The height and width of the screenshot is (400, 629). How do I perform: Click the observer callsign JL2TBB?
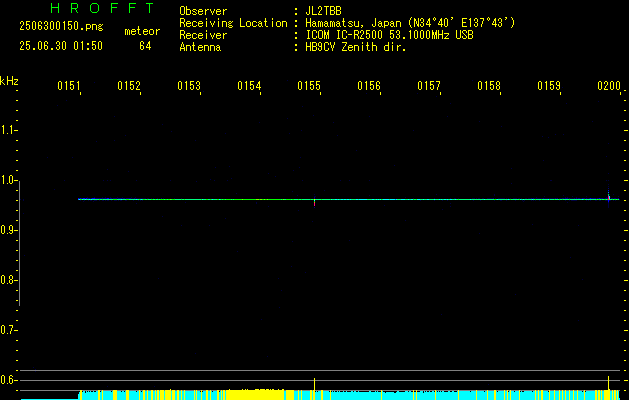[x=323, y=11]
